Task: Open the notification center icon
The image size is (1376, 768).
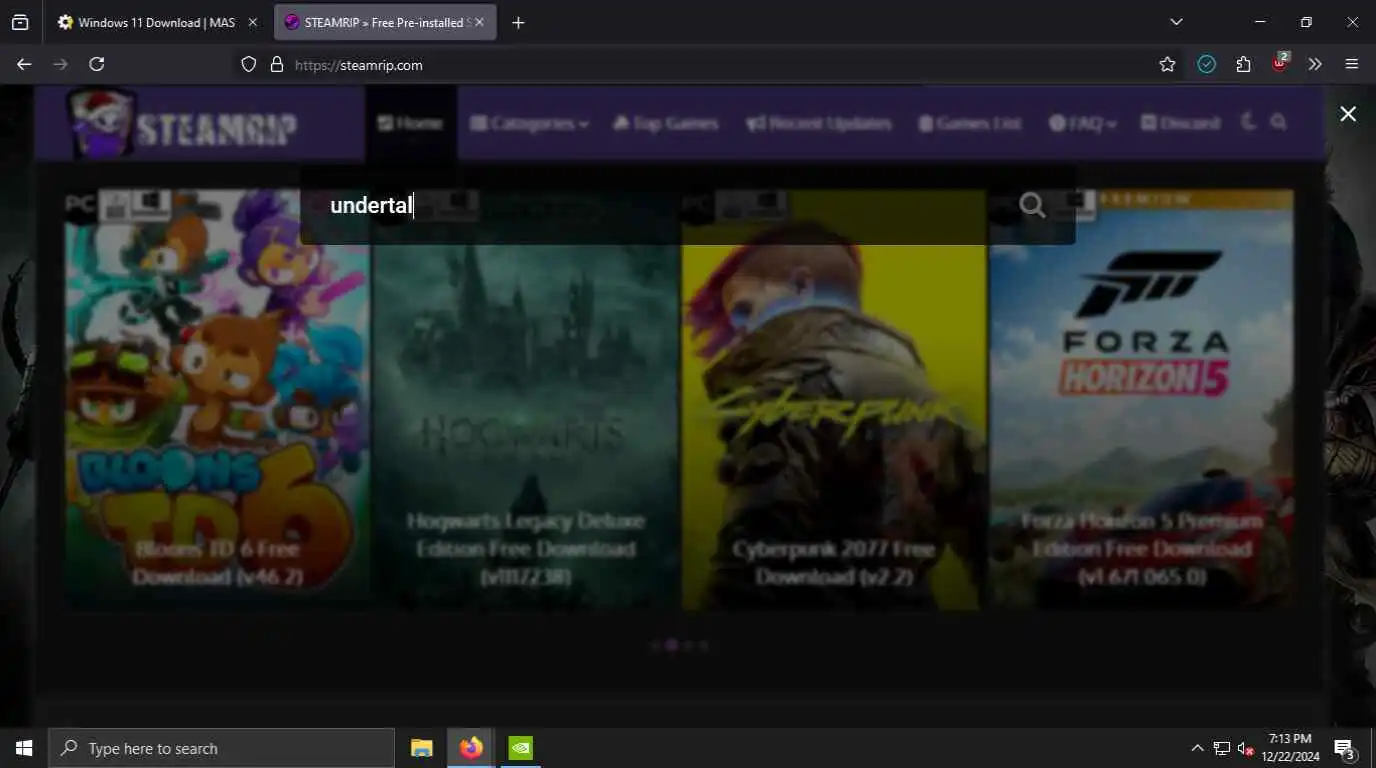Action: [x=1345, y=748]
